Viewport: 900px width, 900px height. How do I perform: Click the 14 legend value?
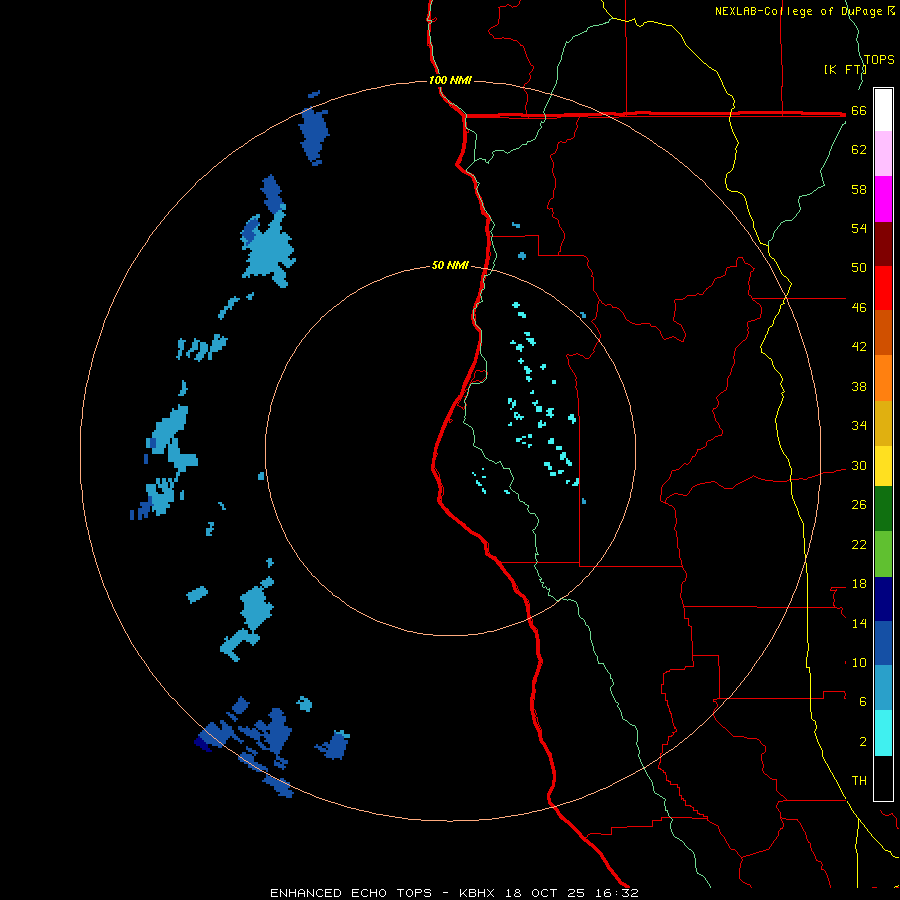(859, 623)
